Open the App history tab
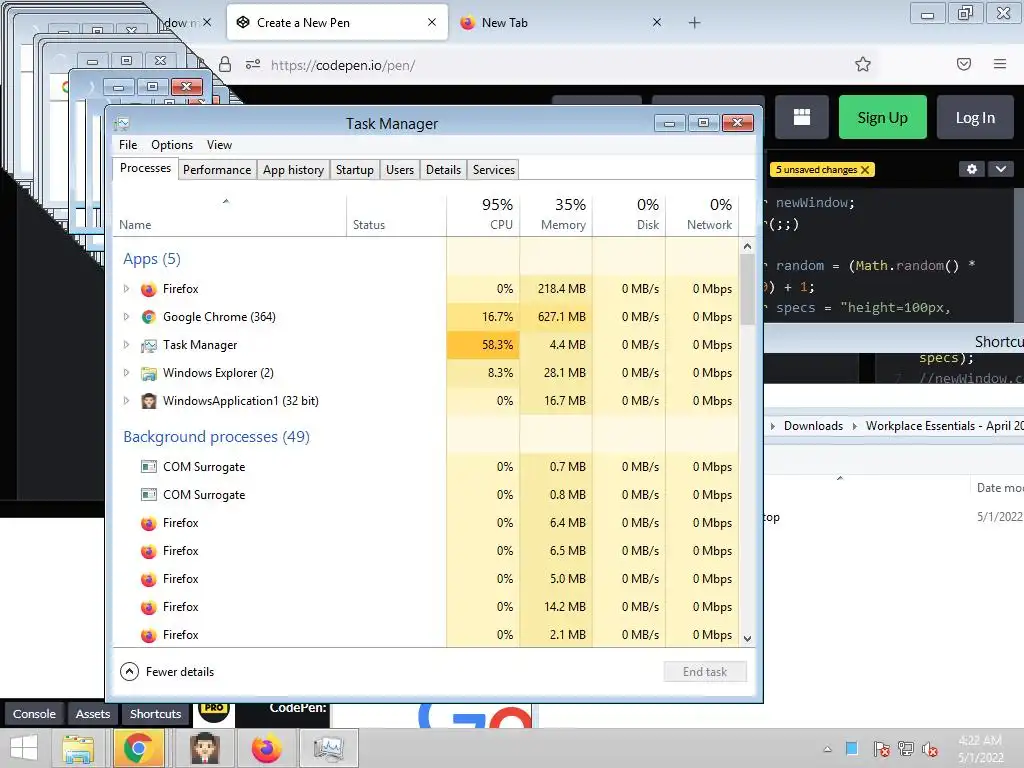The image size is (1024, 768). 293,170
